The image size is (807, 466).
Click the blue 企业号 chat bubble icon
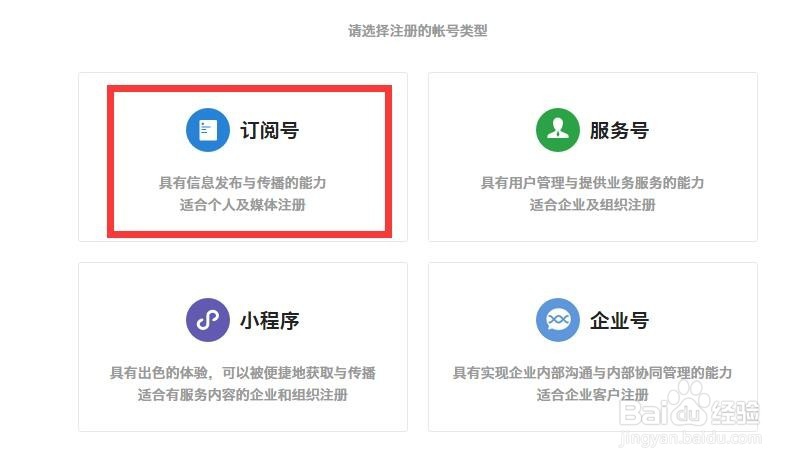[x=558, y=320]
